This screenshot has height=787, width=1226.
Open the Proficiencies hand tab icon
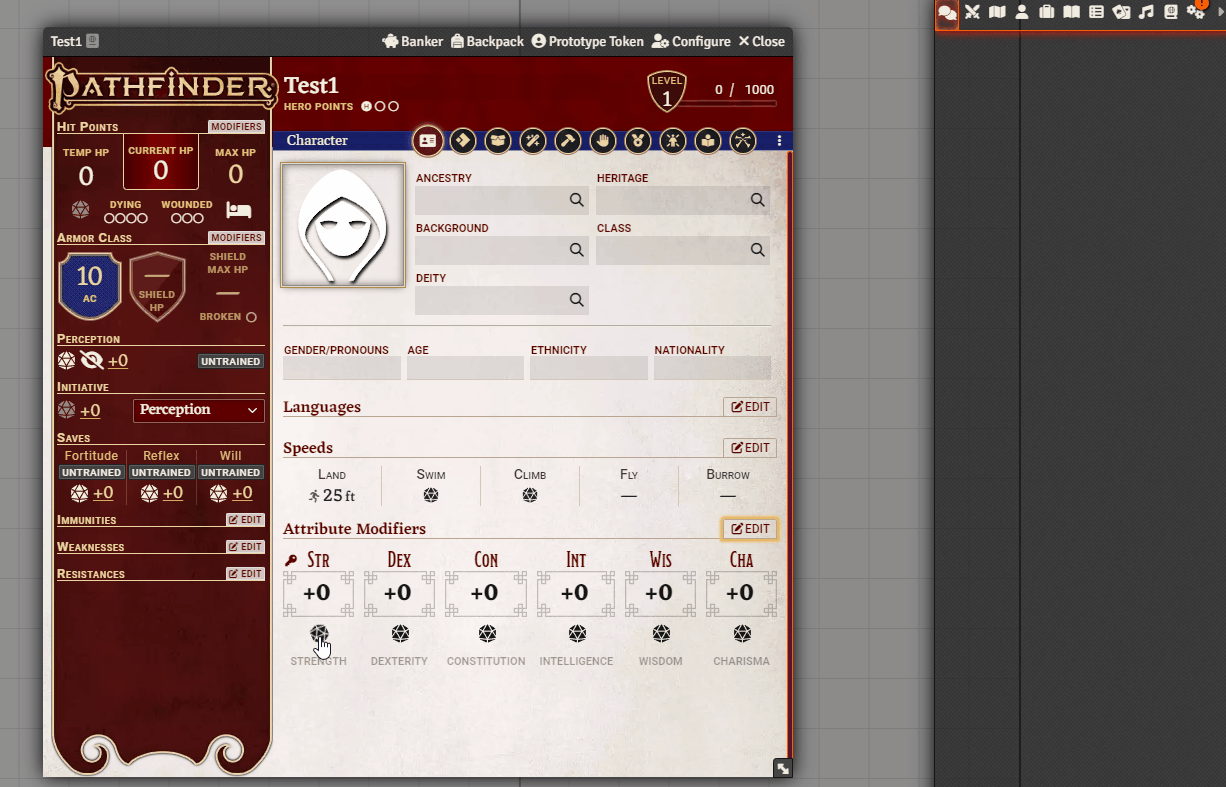click(x=602, y=141)
